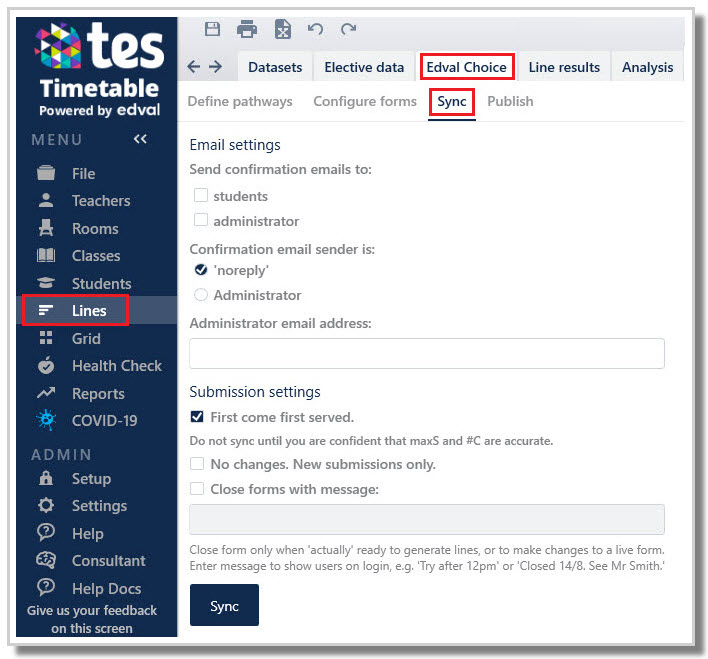The image size is (708, 659).
Task: Check Close forms with message
Action: coord(197,488)
